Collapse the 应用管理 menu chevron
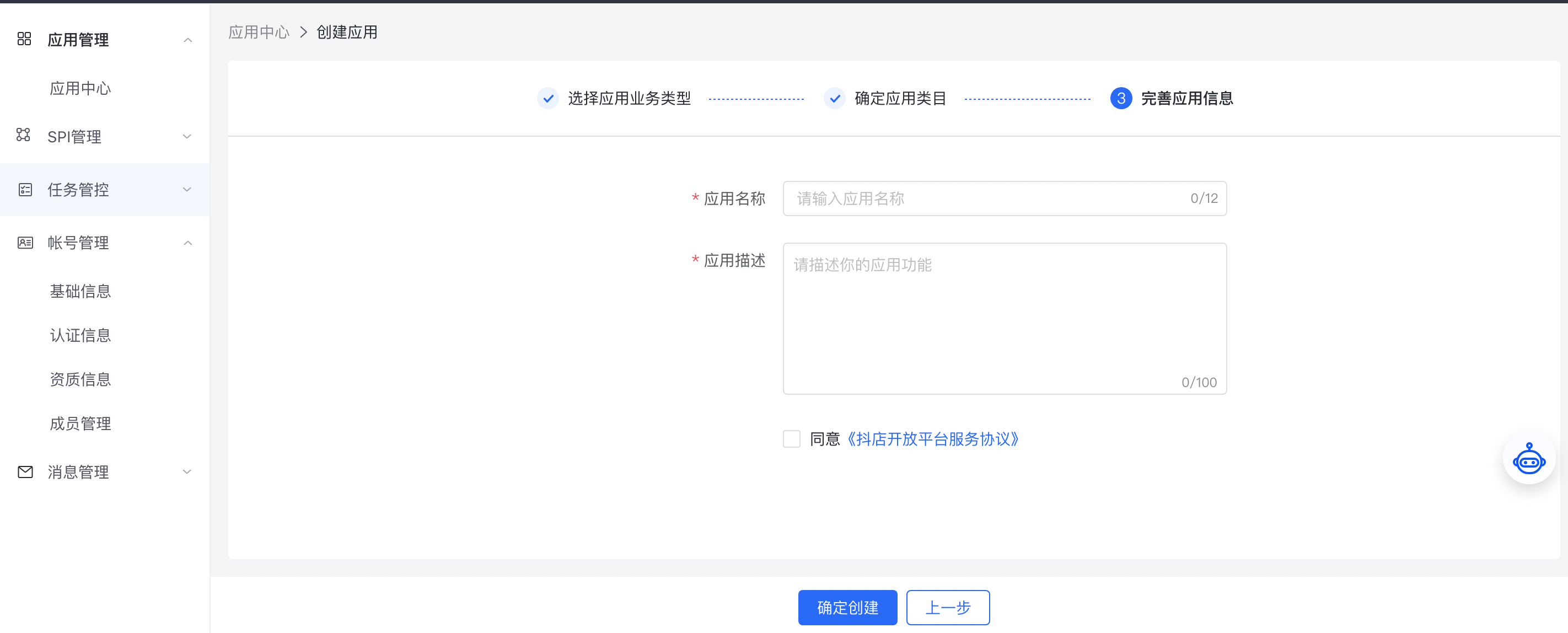The width and height of the screenshot is (1568, 633). [187, 40]
